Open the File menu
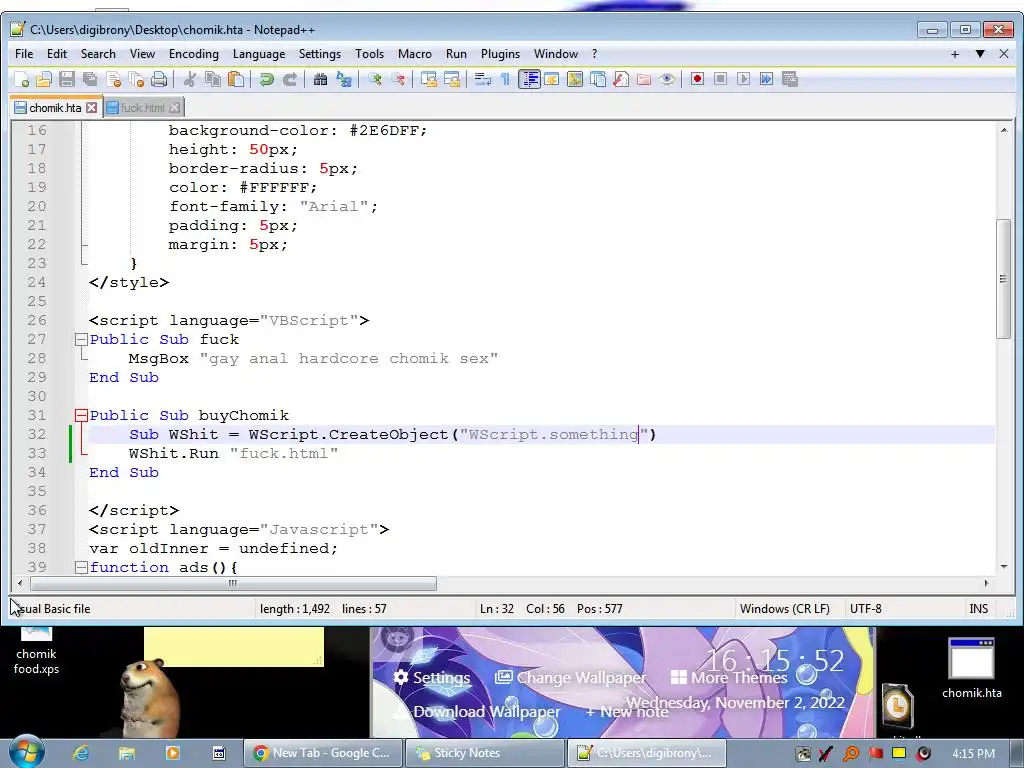 (24, 54)
